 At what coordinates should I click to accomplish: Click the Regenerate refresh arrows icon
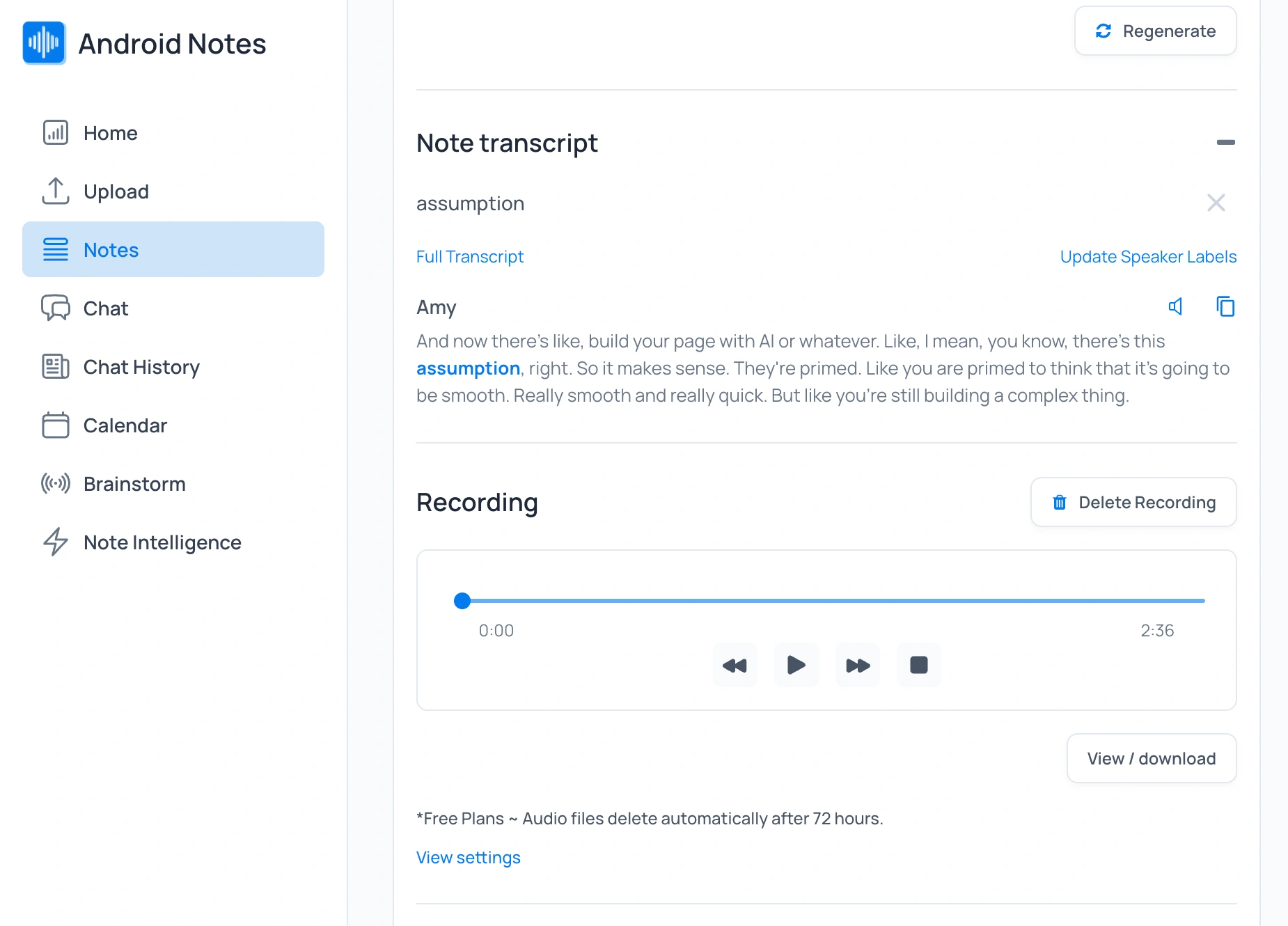[x=1104, y=31]
